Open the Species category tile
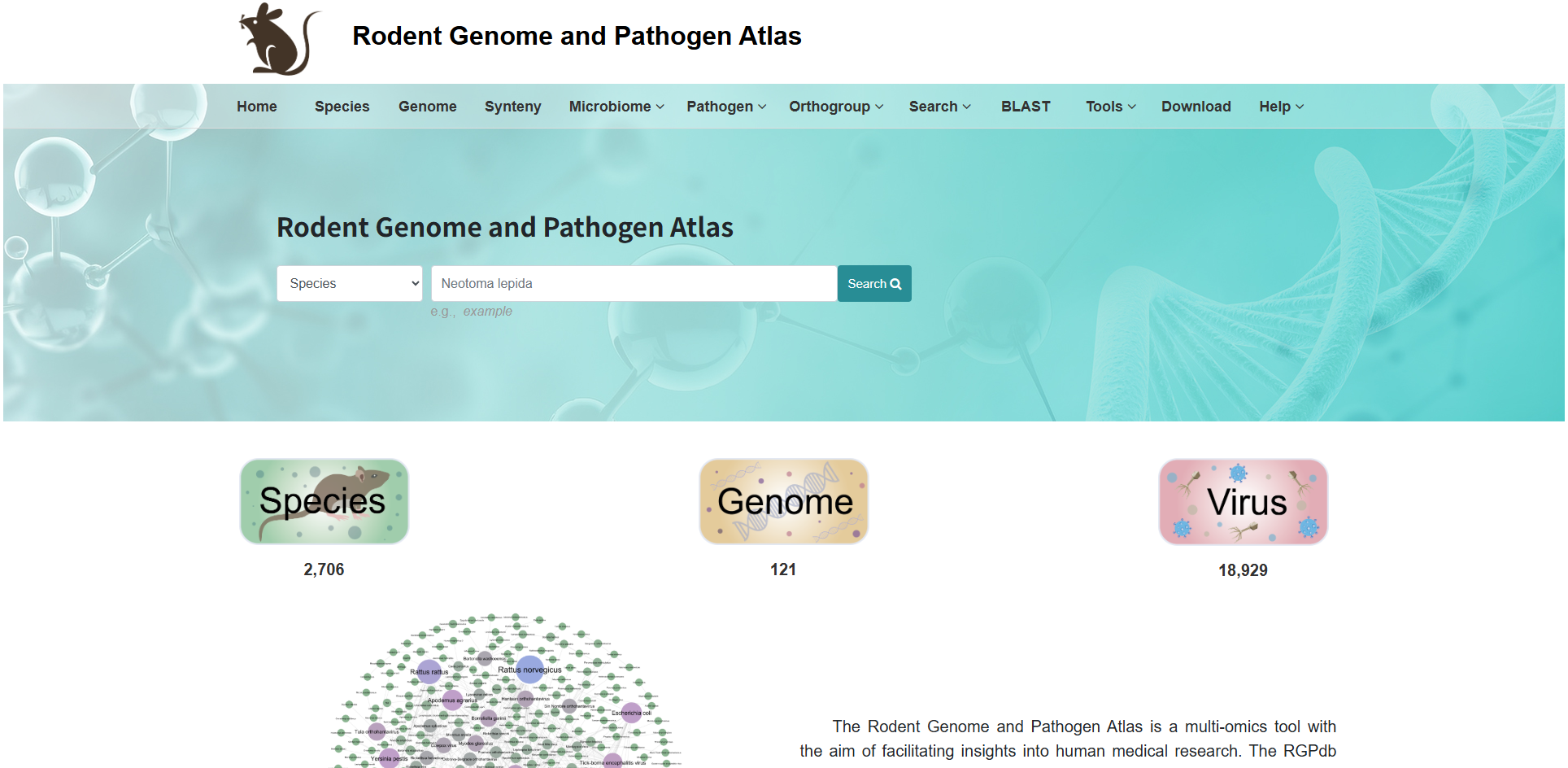The width and height of the screenshot is (1568, 768). [x=324, y=501]
